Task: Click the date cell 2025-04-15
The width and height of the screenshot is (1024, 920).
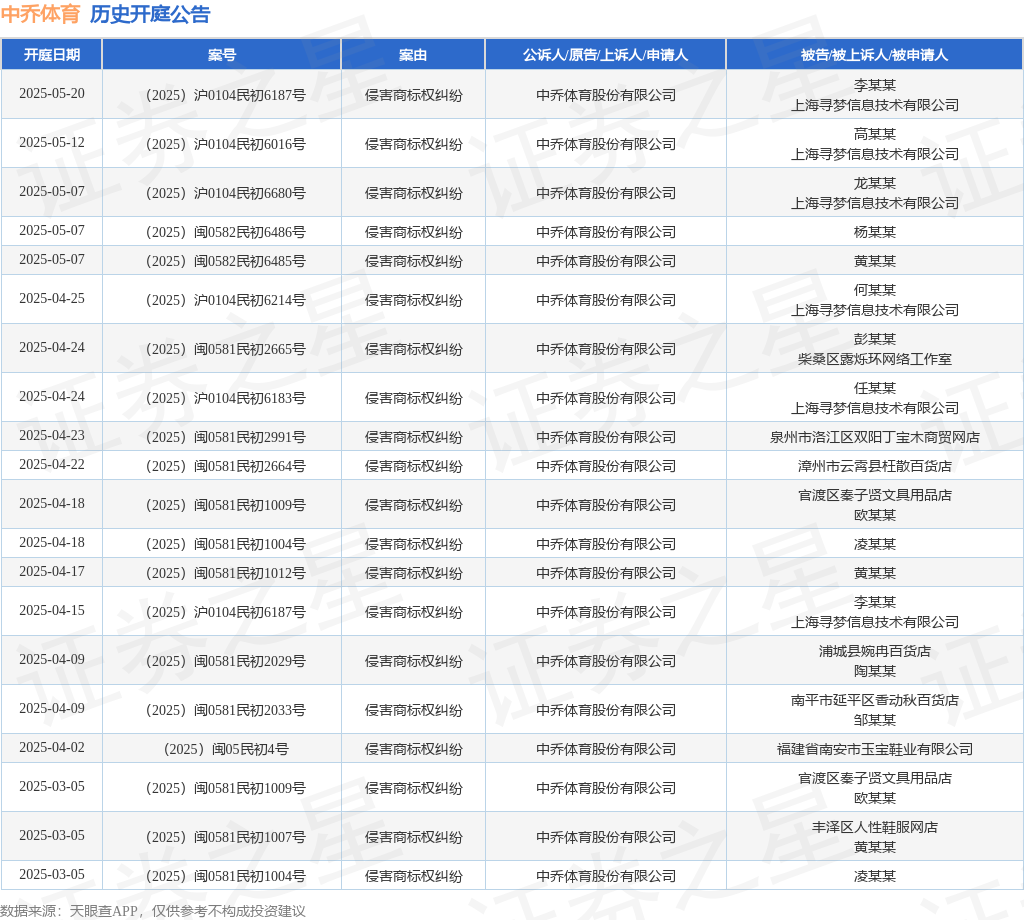Action: tap(52, 611)
